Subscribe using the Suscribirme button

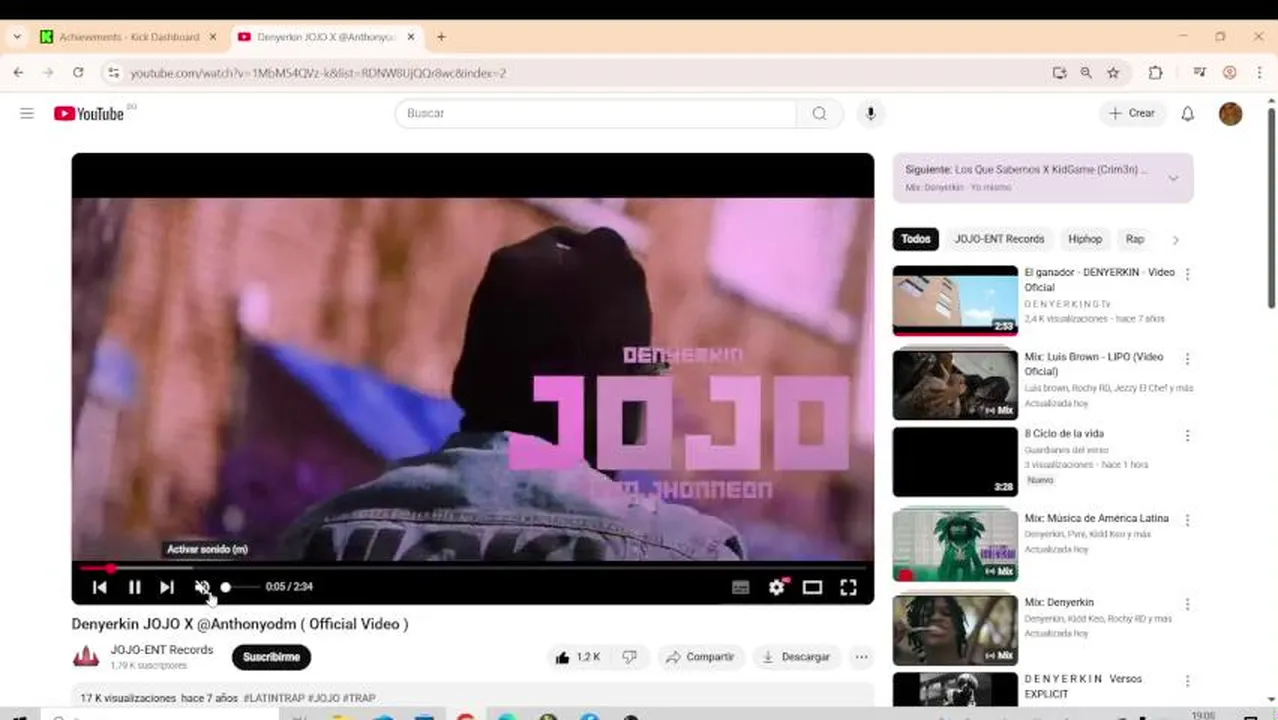pyautogui.click(x=272, y=657)
